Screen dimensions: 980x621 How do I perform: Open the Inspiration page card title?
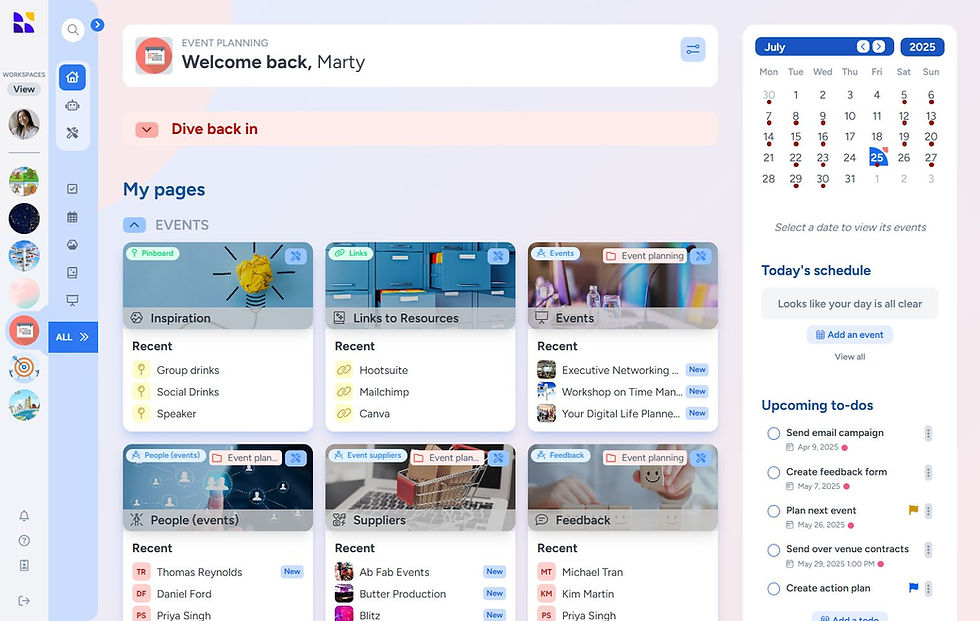click(180, 318)
